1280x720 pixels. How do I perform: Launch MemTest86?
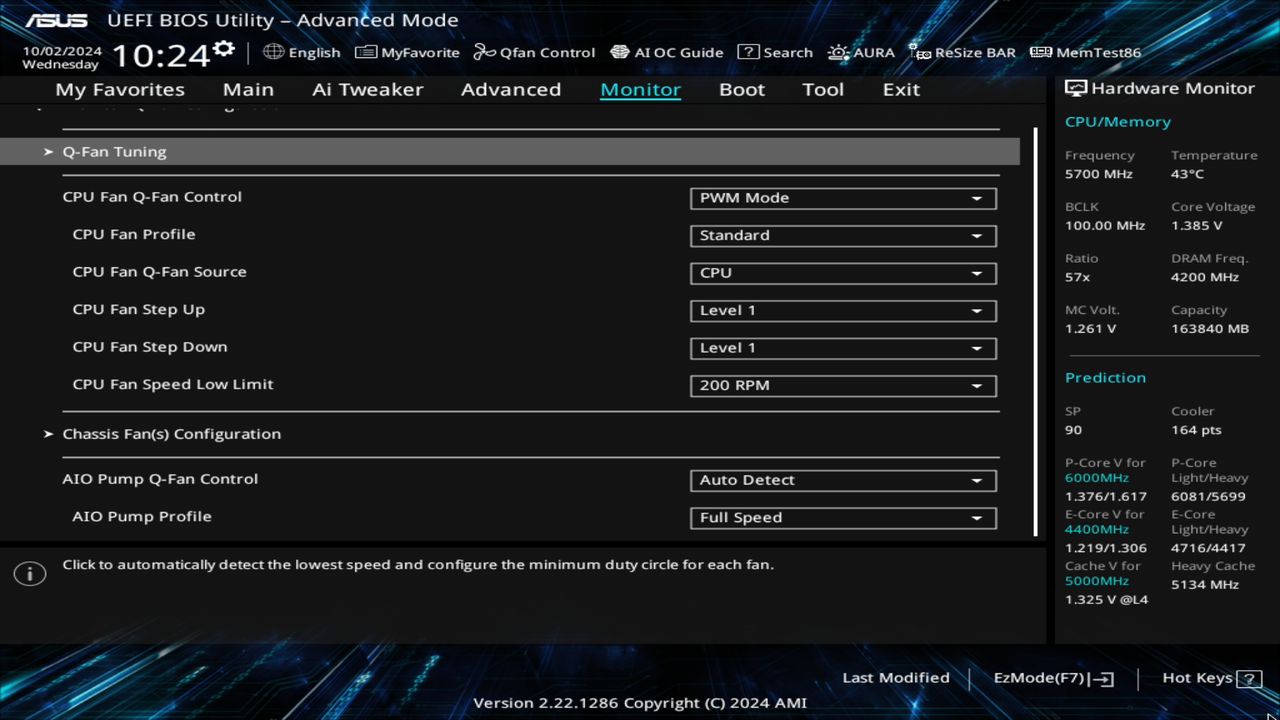(1084, 52)
